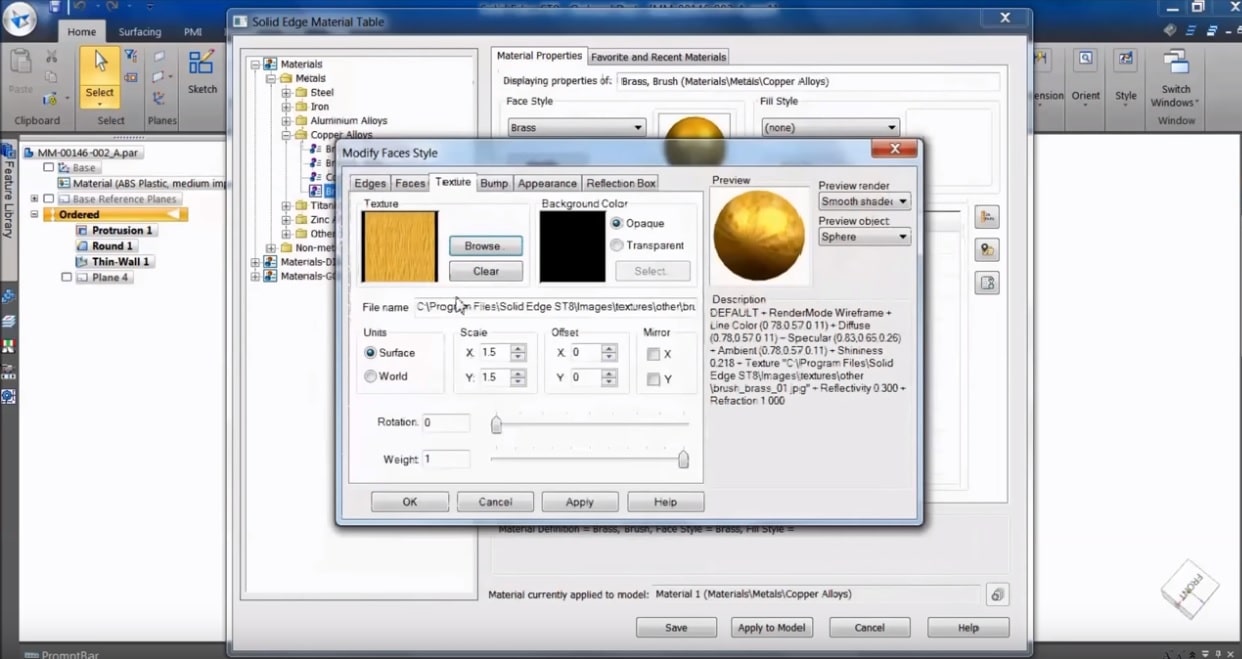Toggle the Base Reference Planes checkbox
Screen dimensions: 1242x659
48,199
